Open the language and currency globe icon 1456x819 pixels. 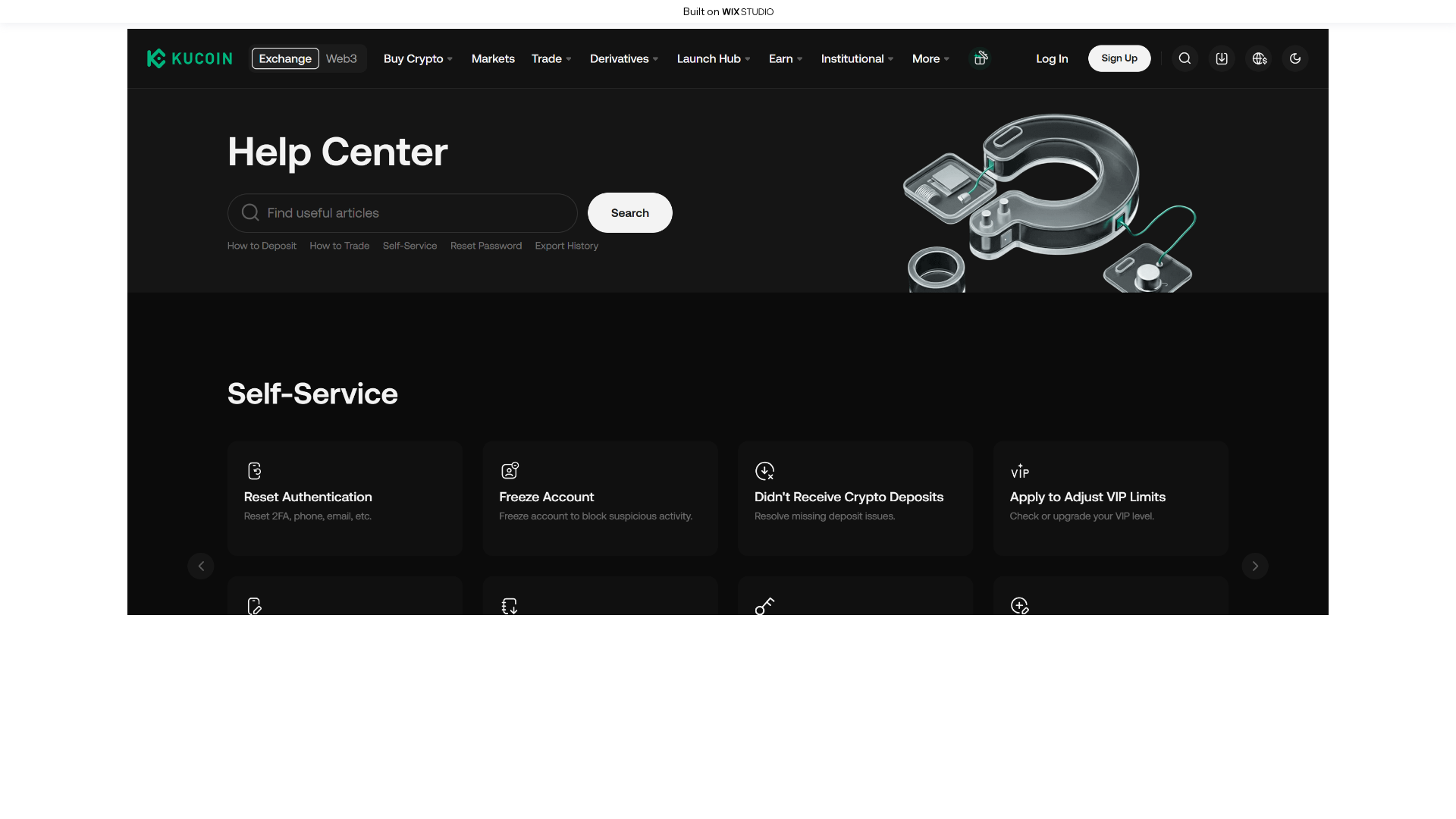tap(1260, 58)
